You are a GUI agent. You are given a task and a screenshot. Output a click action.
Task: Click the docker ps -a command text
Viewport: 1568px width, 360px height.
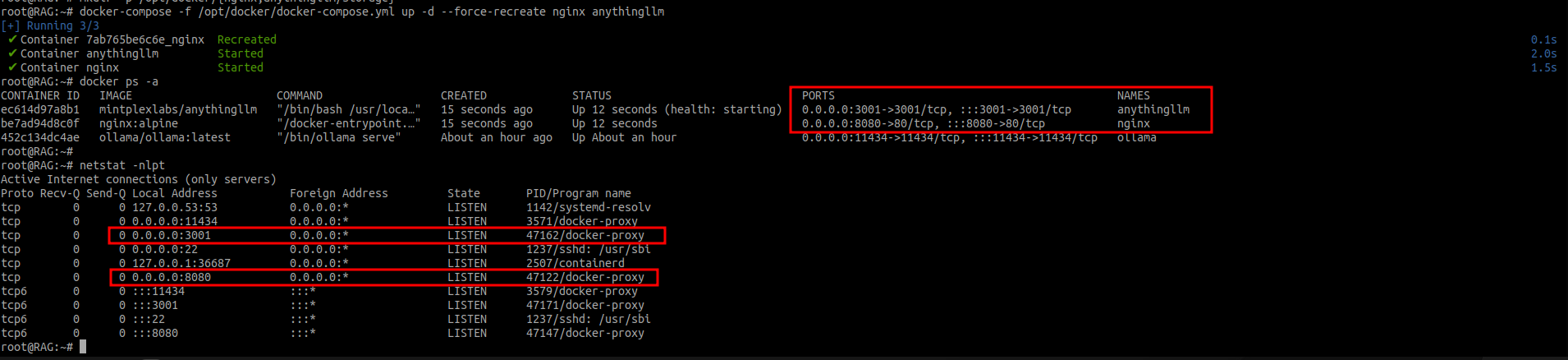119,81
